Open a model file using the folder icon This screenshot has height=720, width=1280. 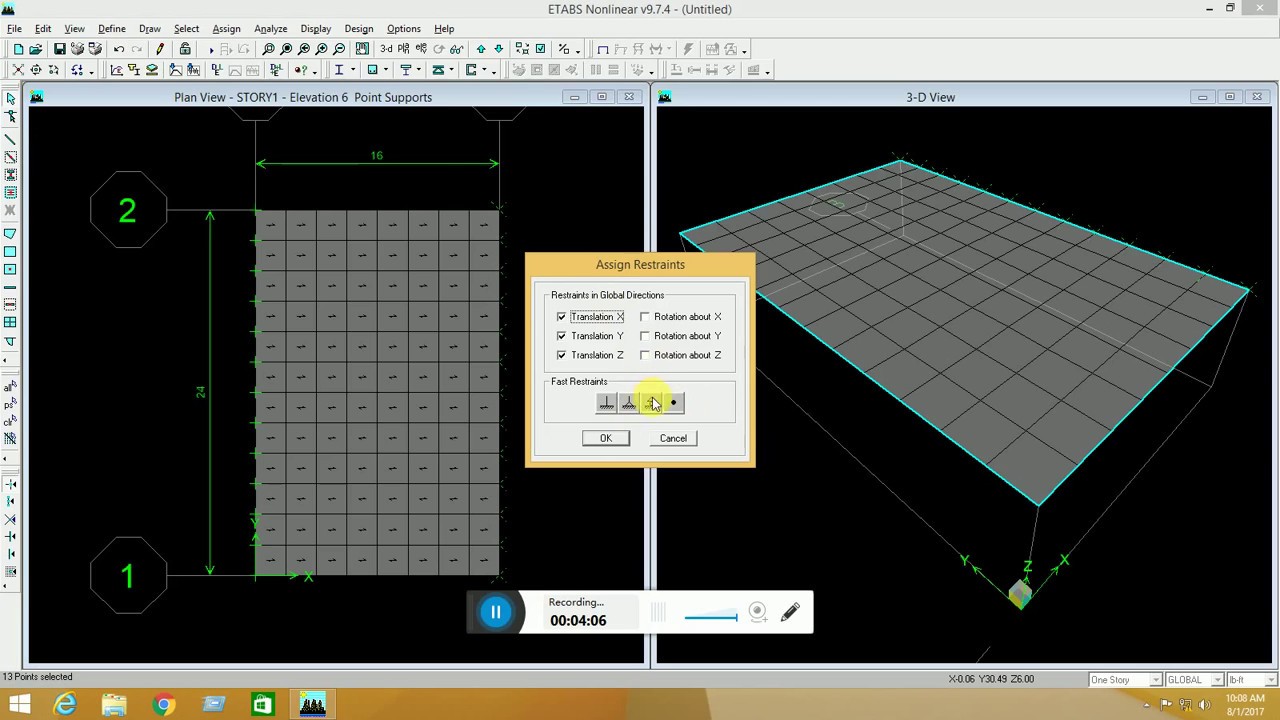tap(36, 49)
